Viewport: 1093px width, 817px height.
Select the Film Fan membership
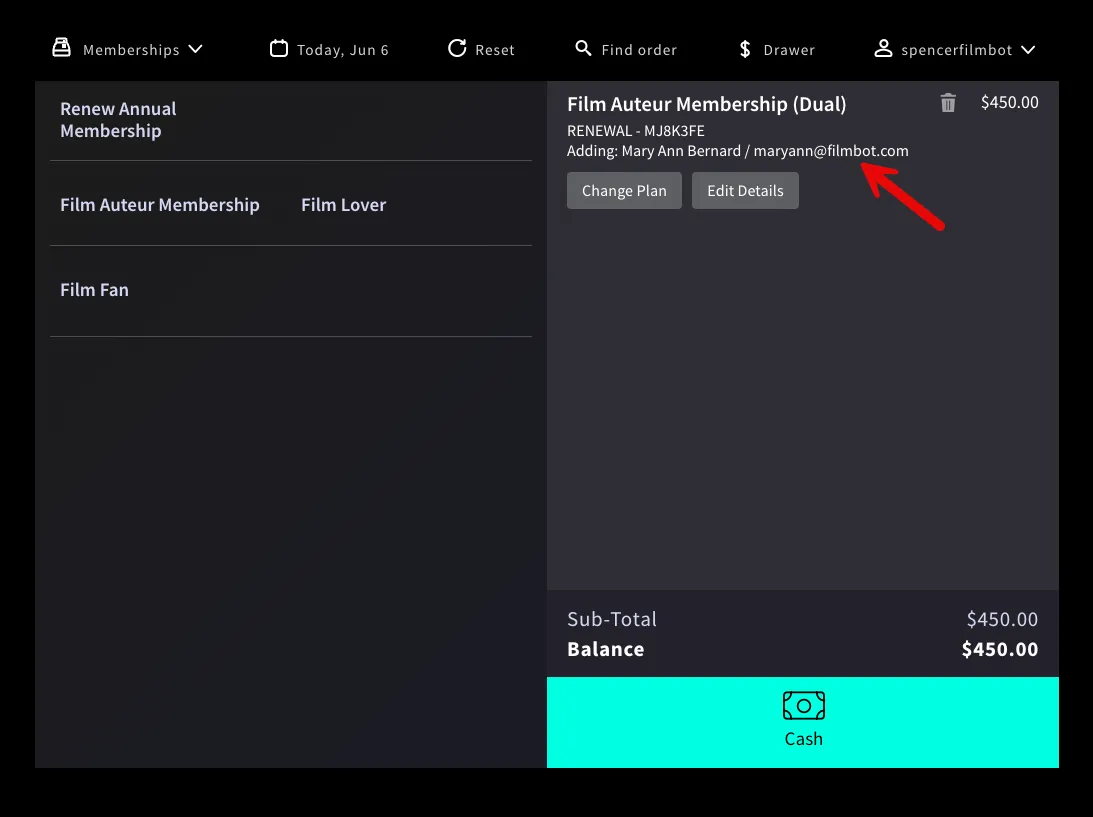point(94,290)
